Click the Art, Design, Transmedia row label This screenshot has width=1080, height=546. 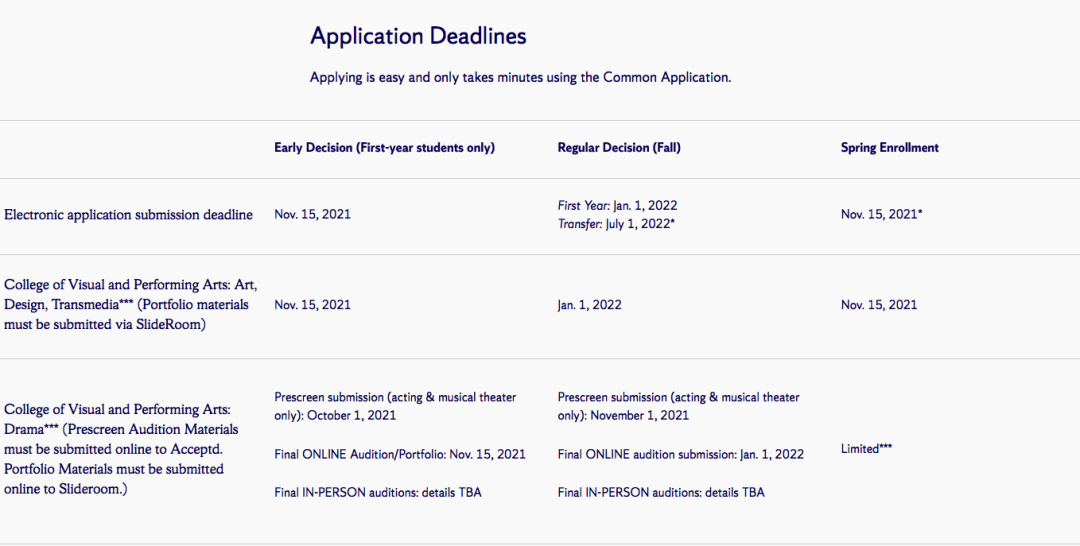(x=130, y=305)
